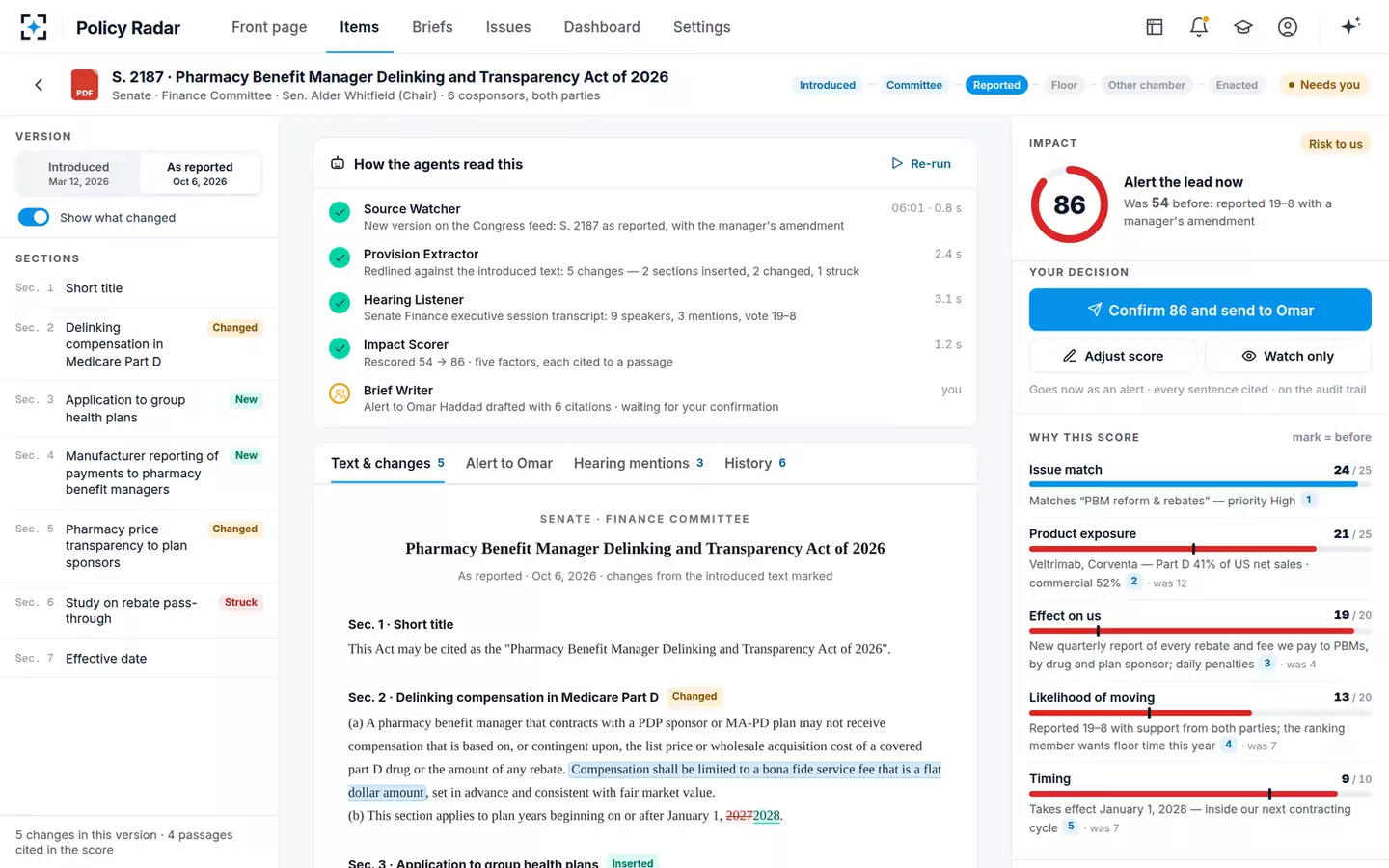Open the Dashboard navigation item
The width and height of the screenshot is (1389, 868).
tap(602, 27)
